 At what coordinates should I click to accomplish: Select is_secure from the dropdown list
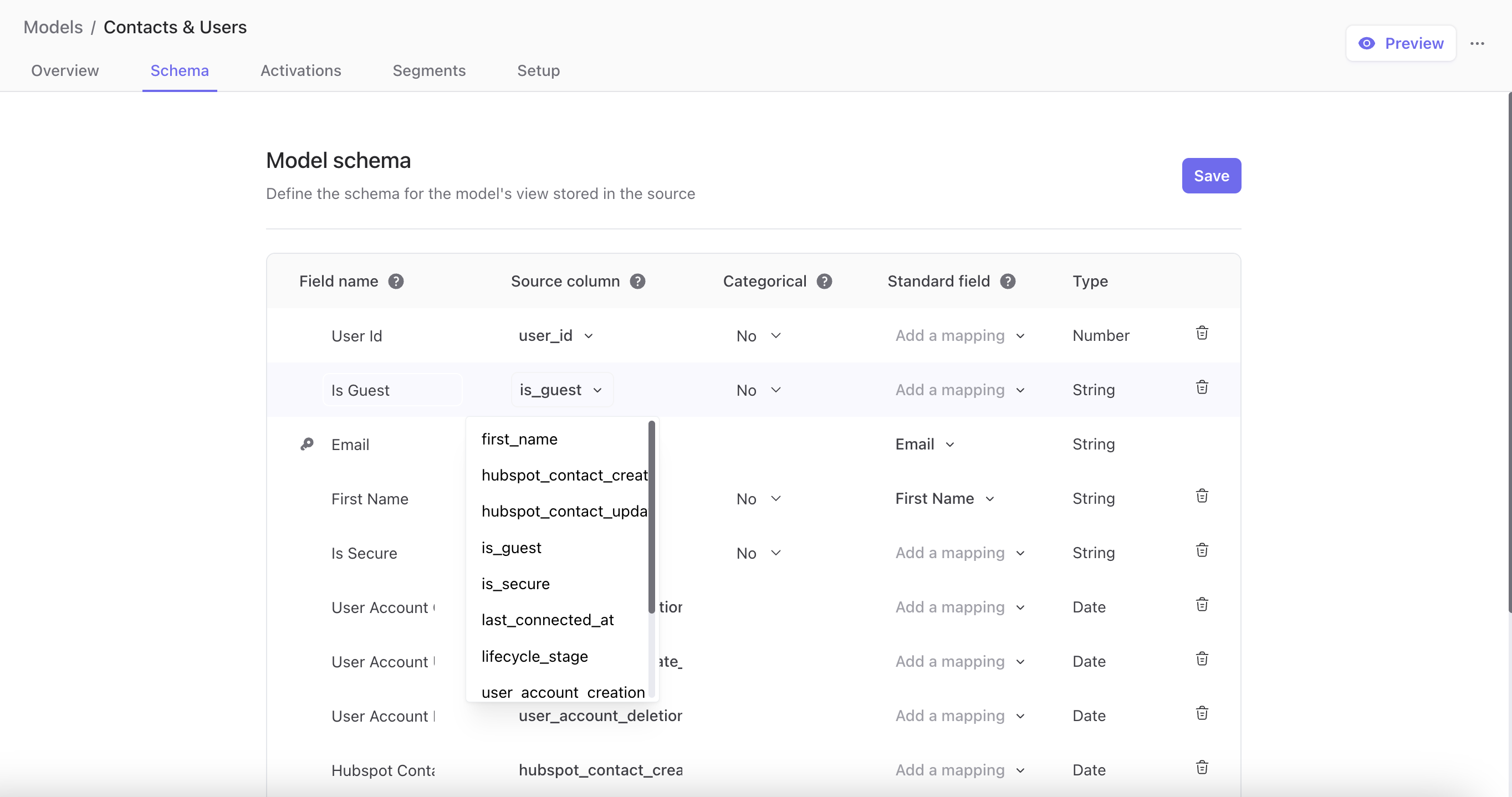point(558,584)
